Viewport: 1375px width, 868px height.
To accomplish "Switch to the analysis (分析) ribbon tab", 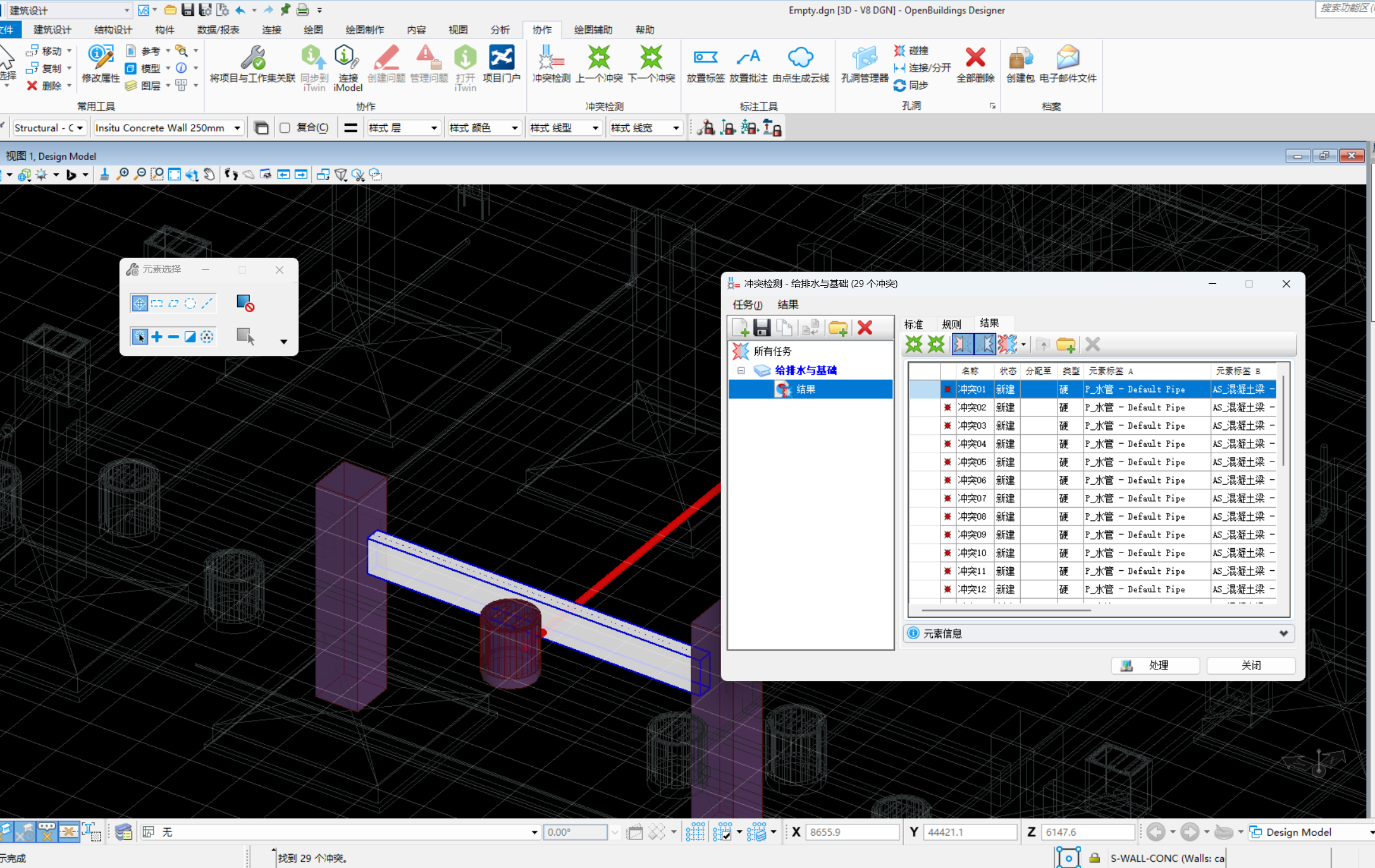I will tap(499, 30).
